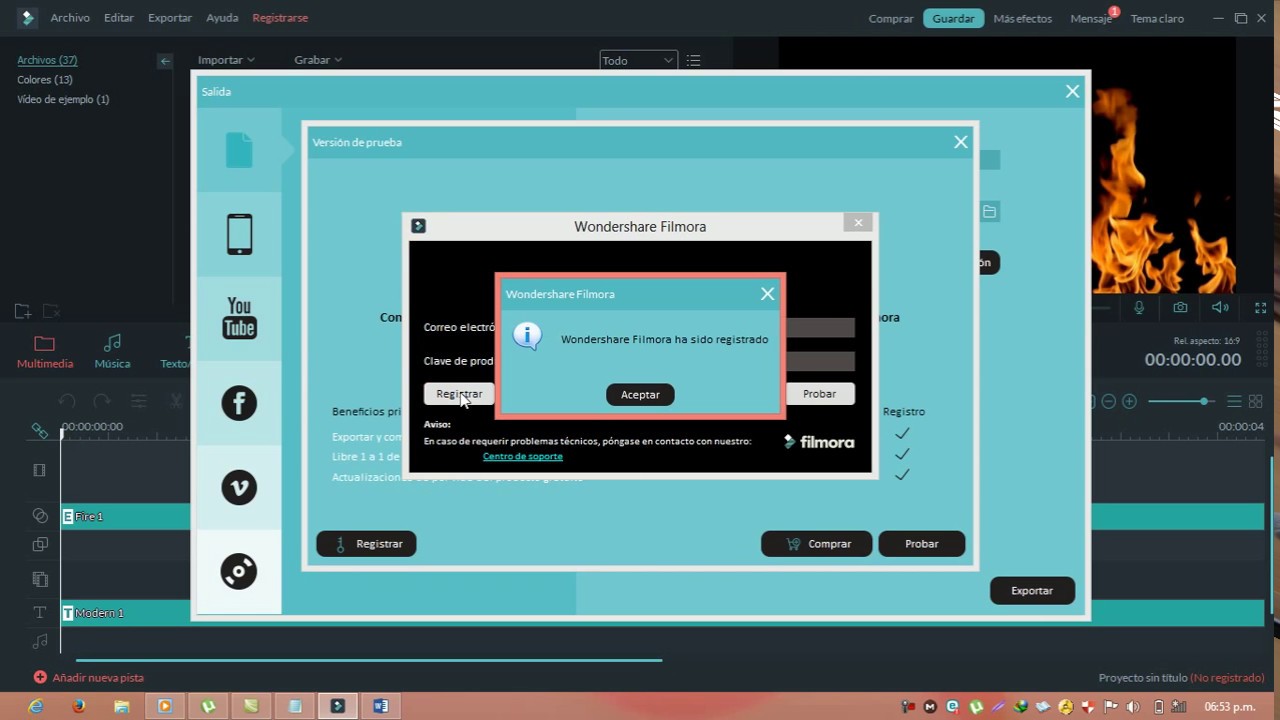Switch to the Multimedia tab
1280x720 pixels.
[x=45, y=352]
